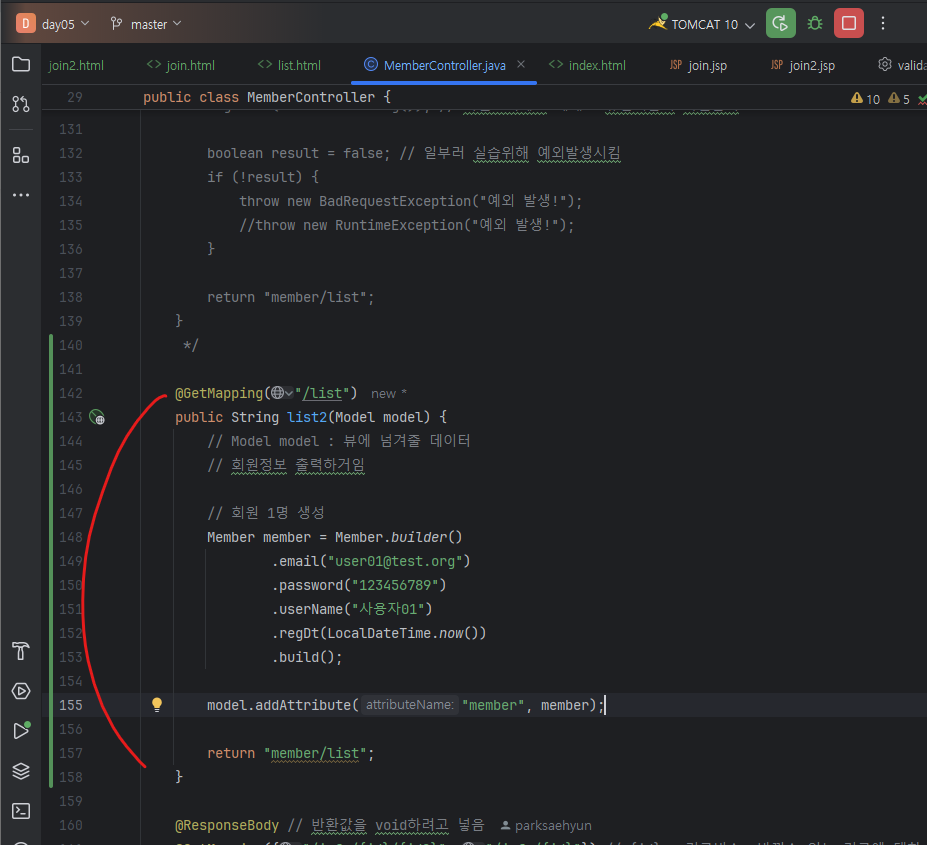Screen dimensions: 927x845
Task: Click the weak warnings indicator showing 5
Action: [899, 99]
